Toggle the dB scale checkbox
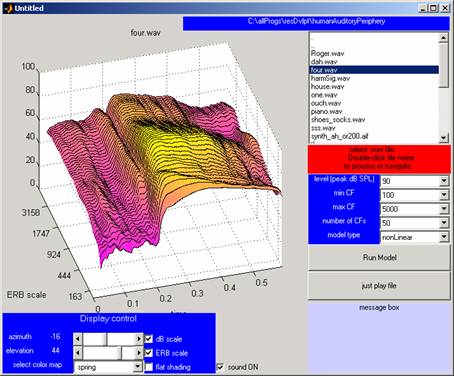This screenshot has height=376, width=454. pyautogui.click(x=149, y=339)
